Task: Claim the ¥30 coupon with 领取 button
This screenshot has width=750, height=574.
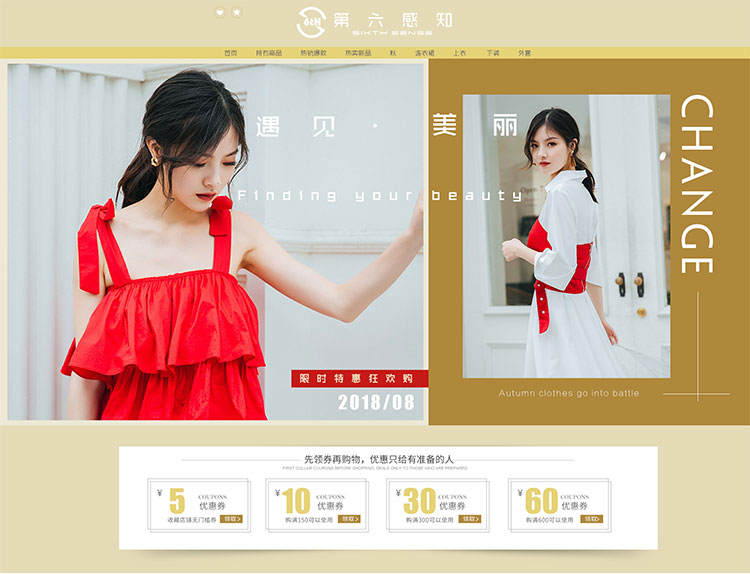Action: point(470,519)
